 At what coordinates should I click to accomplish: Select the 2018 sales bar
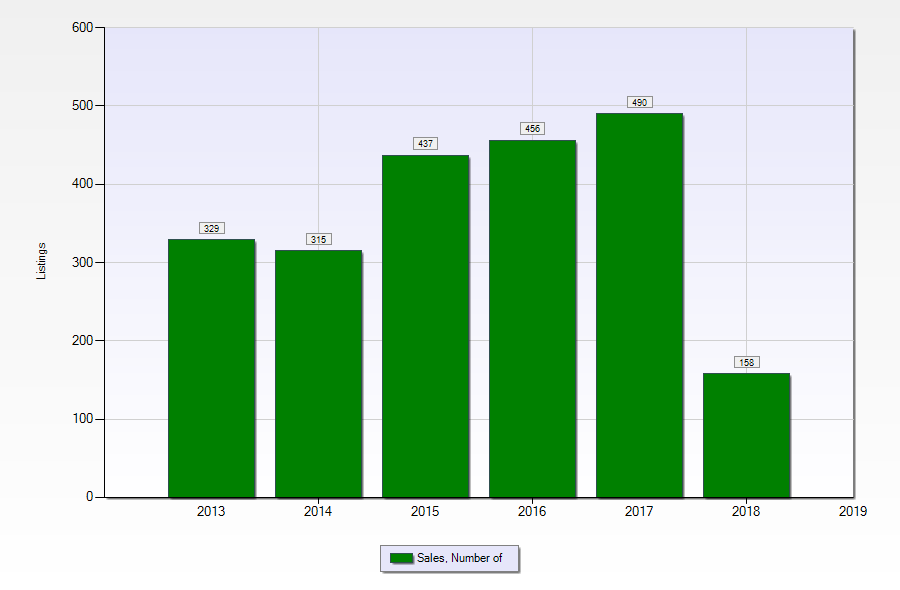pyautogui.click(x=746, y=435)
